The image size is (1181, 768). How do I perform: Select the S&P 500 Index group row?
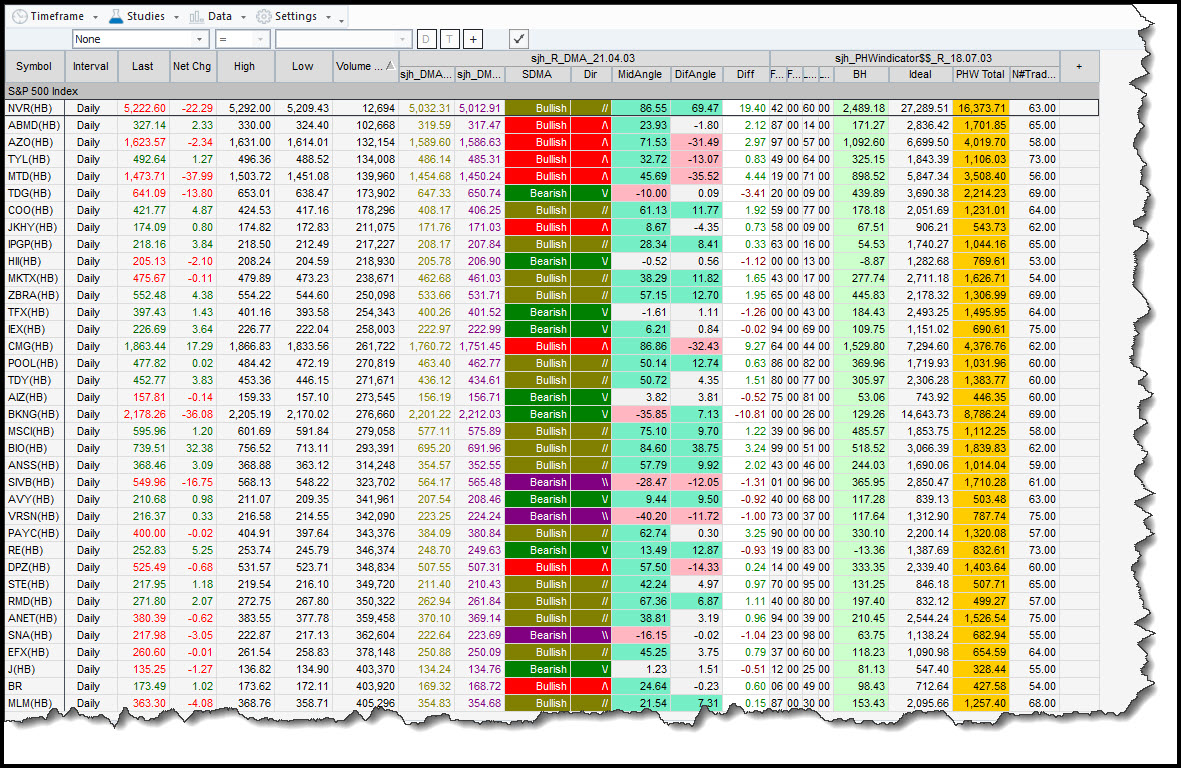pyautogui.click(x=551, y=91)
